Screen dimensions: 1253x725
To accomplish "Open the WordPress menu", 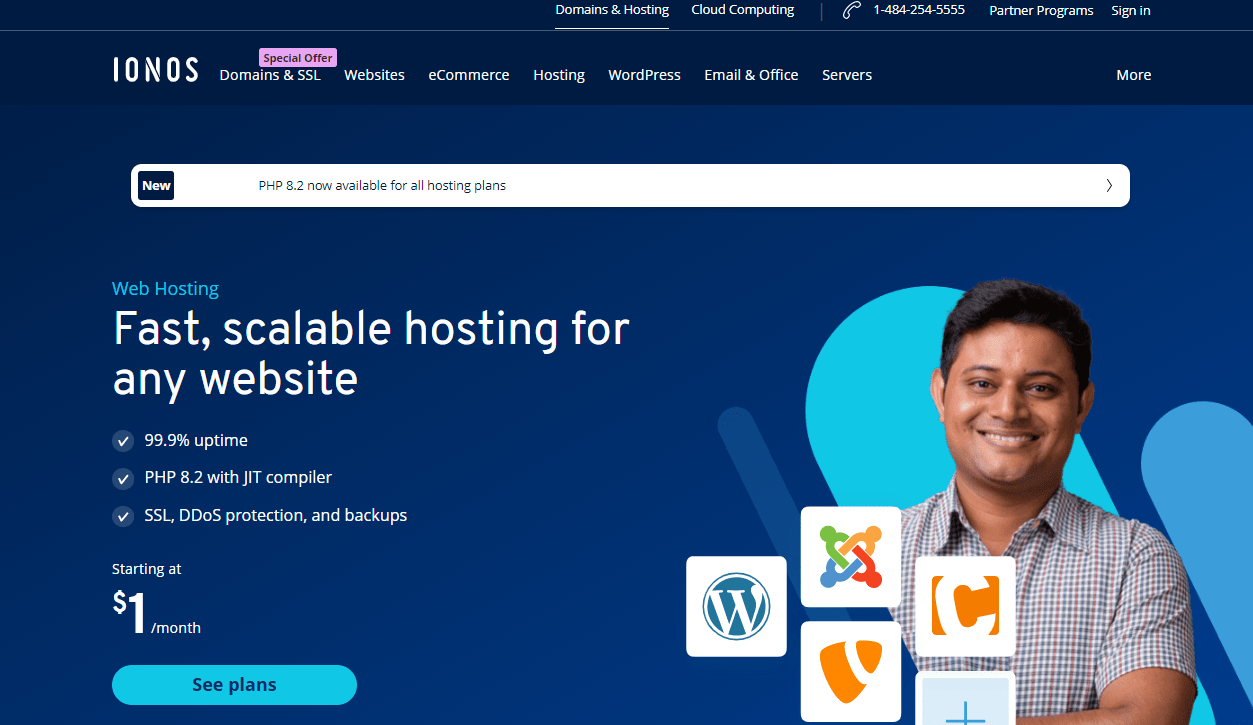I will pyautogui.click(x=644, y=75).
